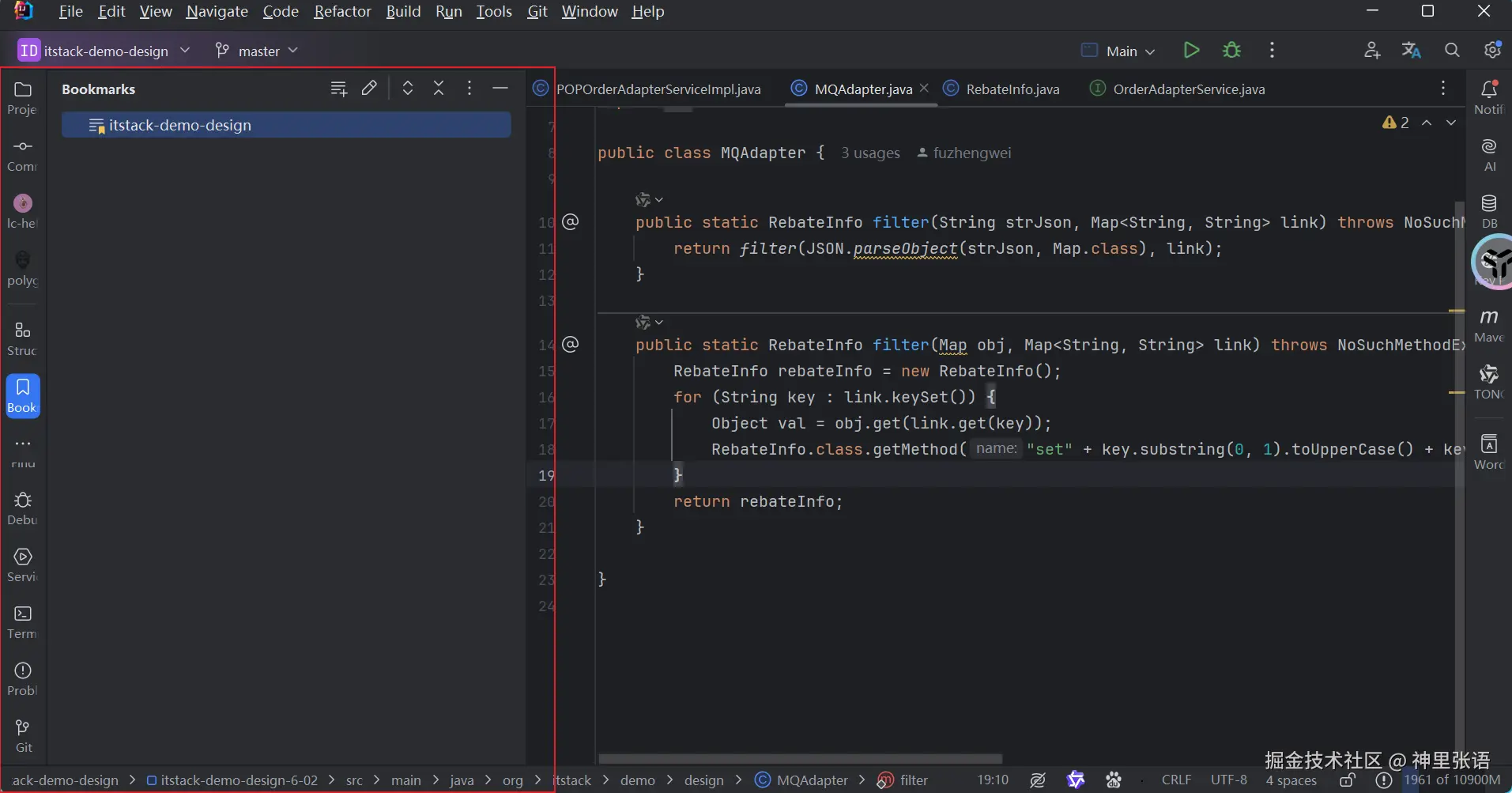Click the 2 warnings indicator
The width and height of the screenshot is (1512, 793).
coord(1396,123)
